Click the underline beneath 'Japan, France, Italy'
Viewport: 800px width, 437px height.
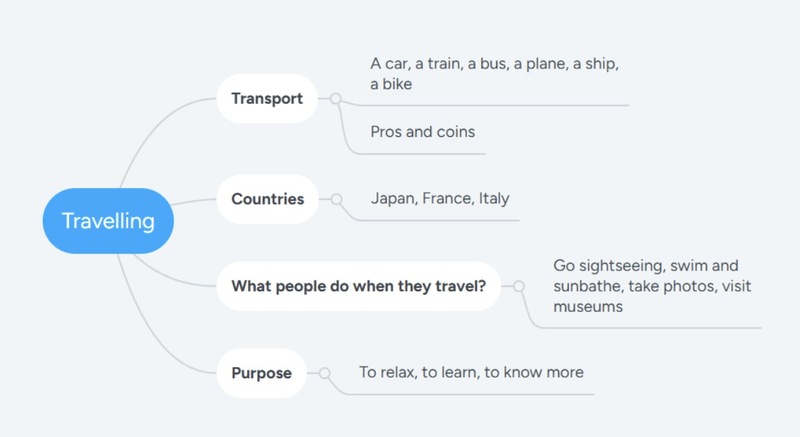(439, 220)
